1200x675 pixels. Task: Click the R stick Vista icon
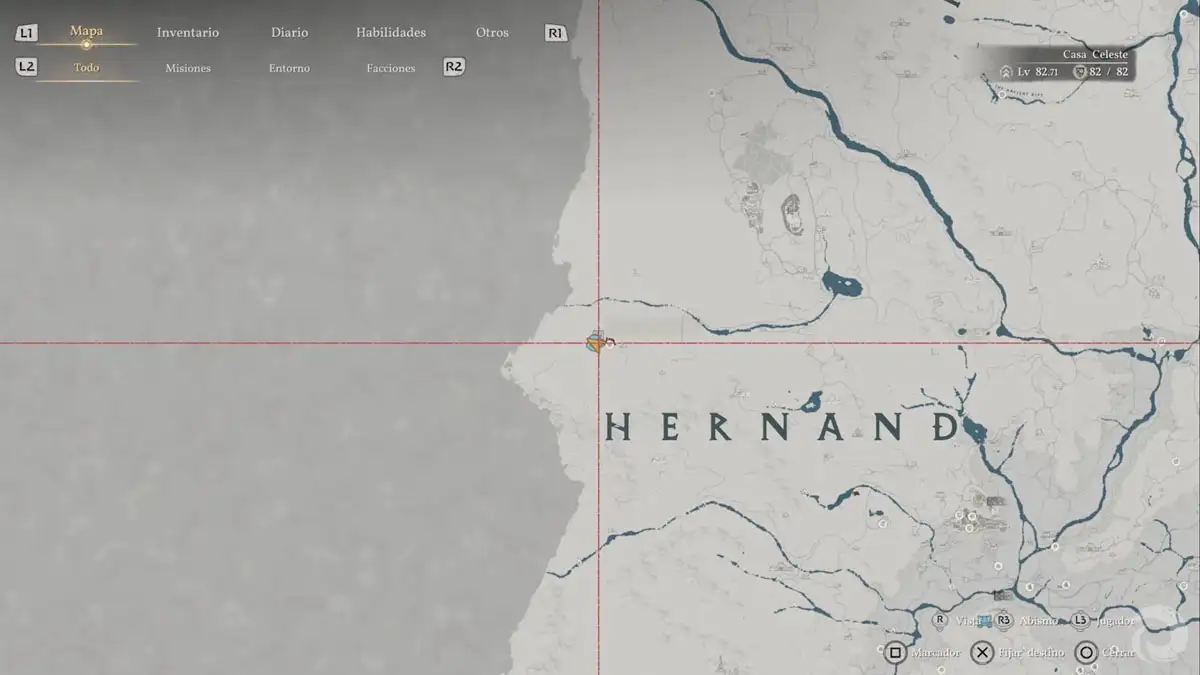[x=940, y=620]
